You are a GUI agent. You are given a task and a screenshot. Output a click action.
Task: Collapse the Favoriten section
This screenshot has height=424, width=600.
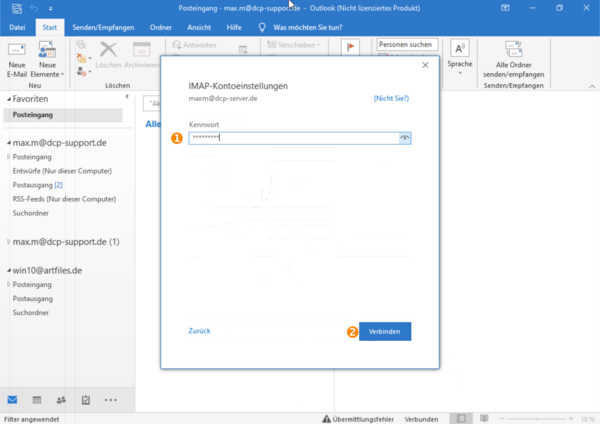[x=9, y=99]
